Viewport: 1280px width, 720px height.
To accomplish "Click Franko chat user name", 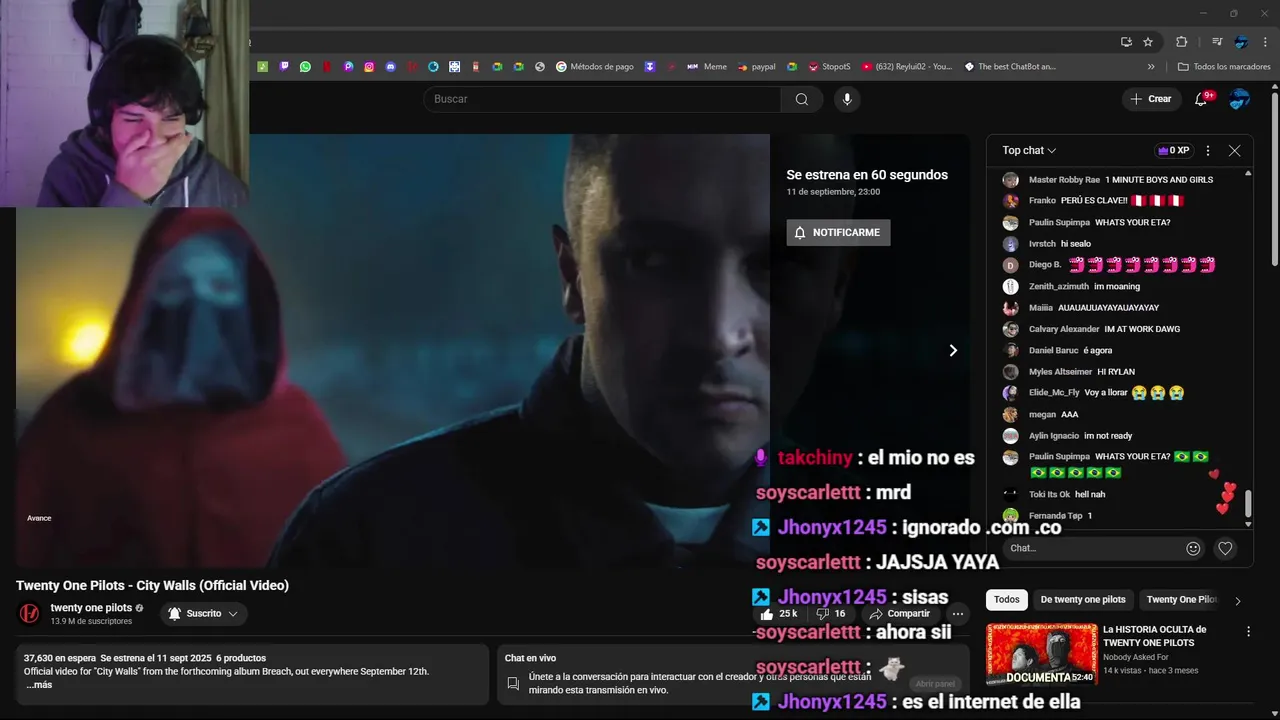I will click(x=1042, y=201).
